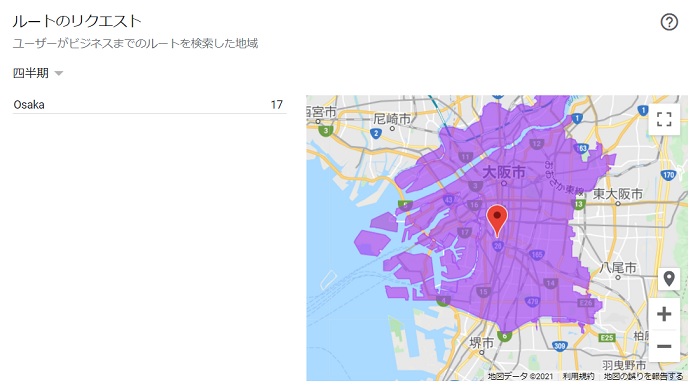Zoom in on the map

click(664, 314)
